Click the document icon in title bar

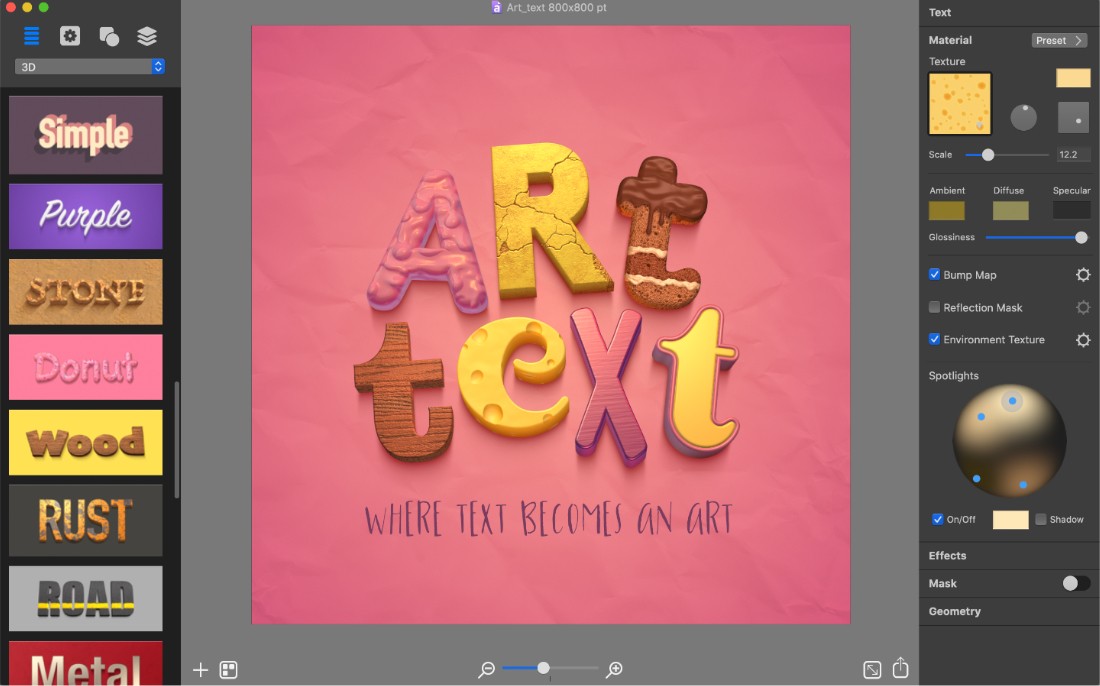pos(497,8)
